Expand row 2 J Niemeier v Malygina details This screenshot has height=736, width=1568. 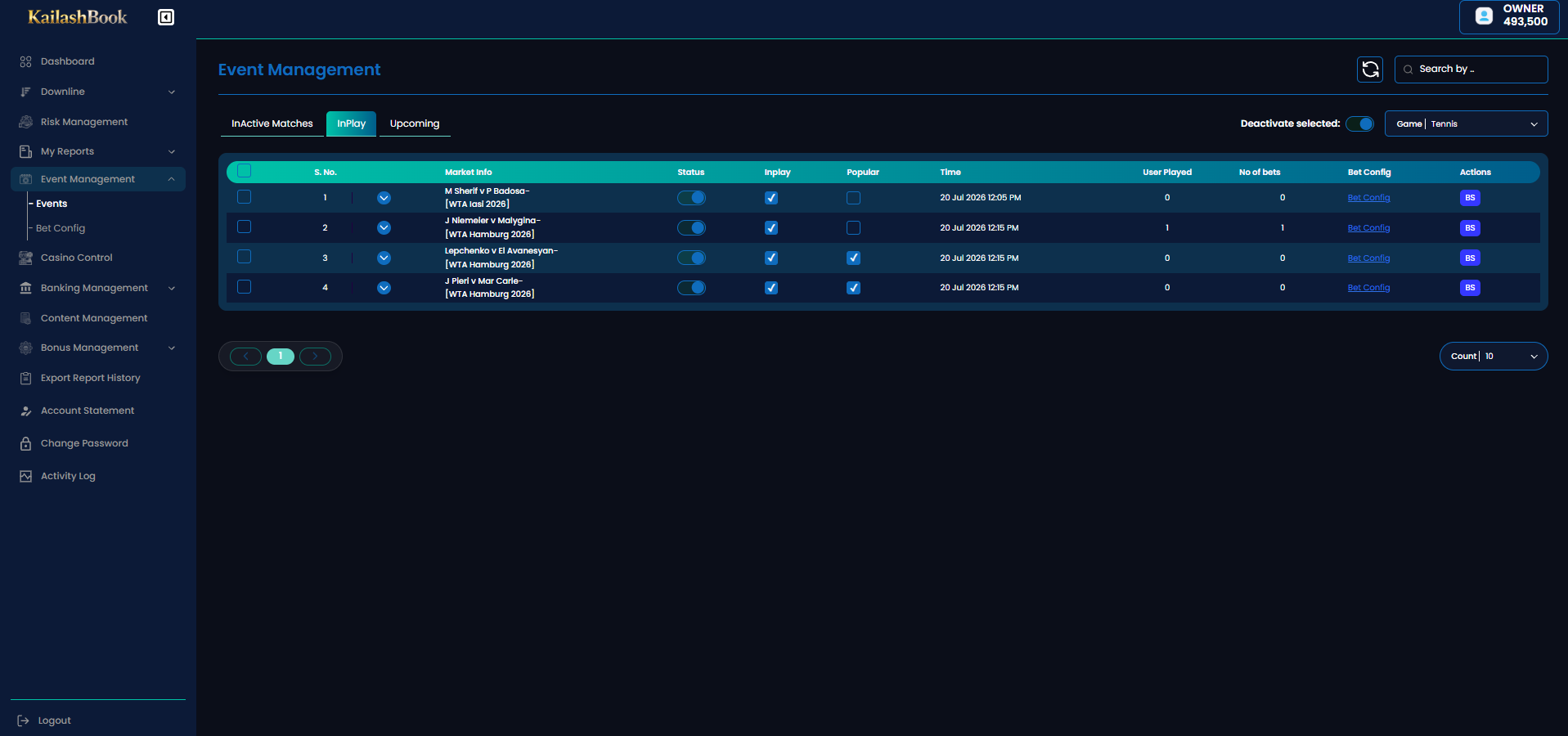click(x=384, y=228)
